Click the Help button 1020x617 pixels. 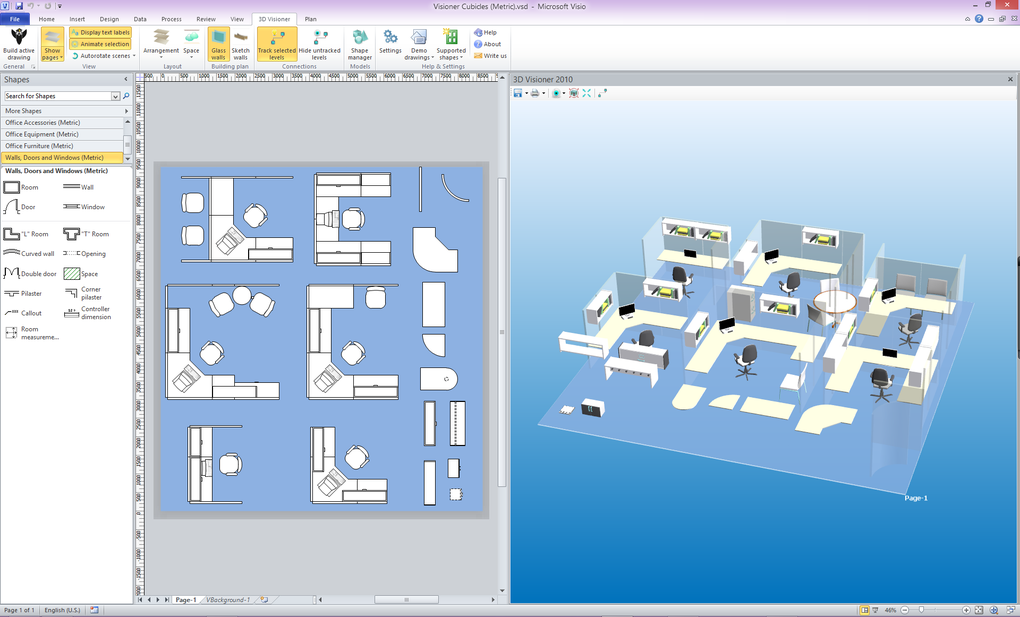point(486,31)
